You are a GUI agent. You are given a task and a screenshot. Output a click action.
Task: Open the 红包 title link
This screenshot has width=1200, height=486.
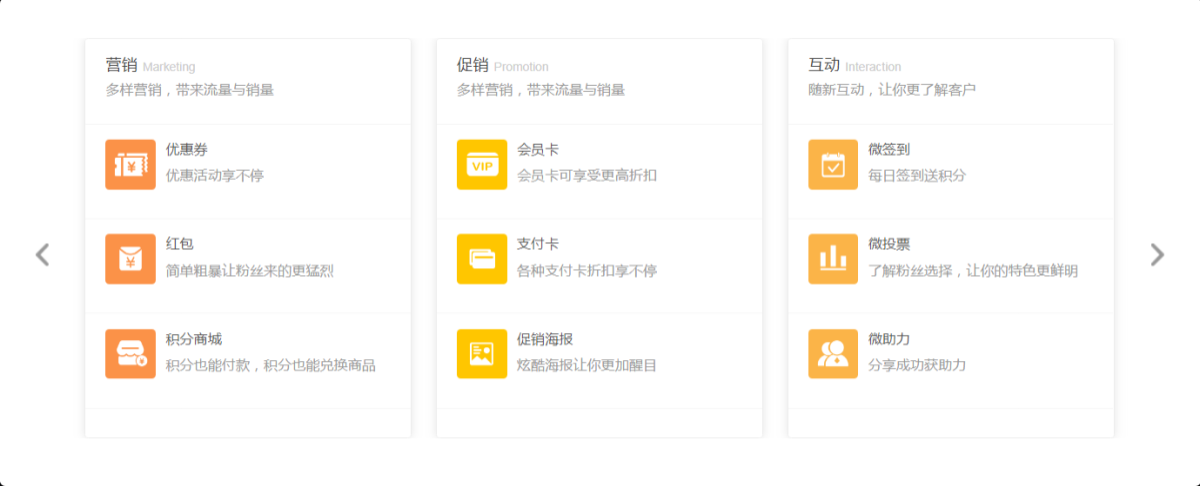(x=180, y=245)
